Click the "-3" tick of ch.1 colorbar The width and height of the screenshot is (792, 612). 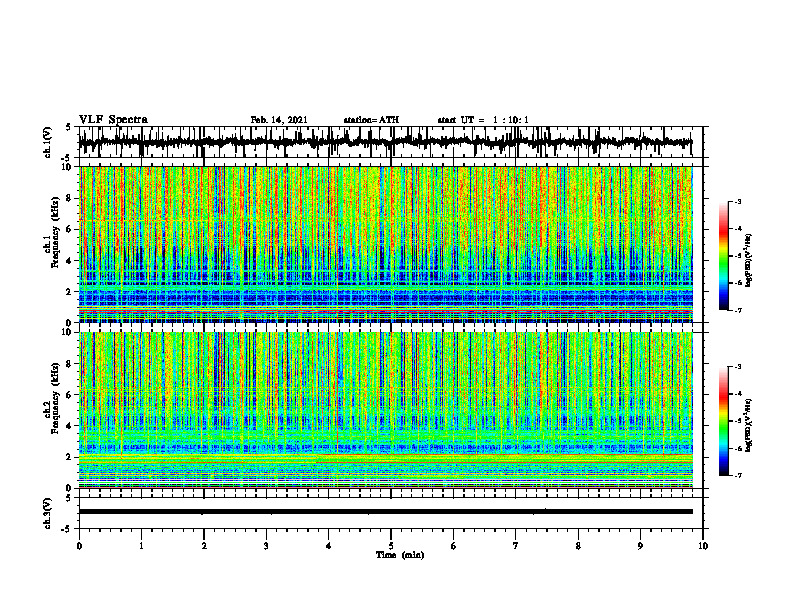(738, 201)
